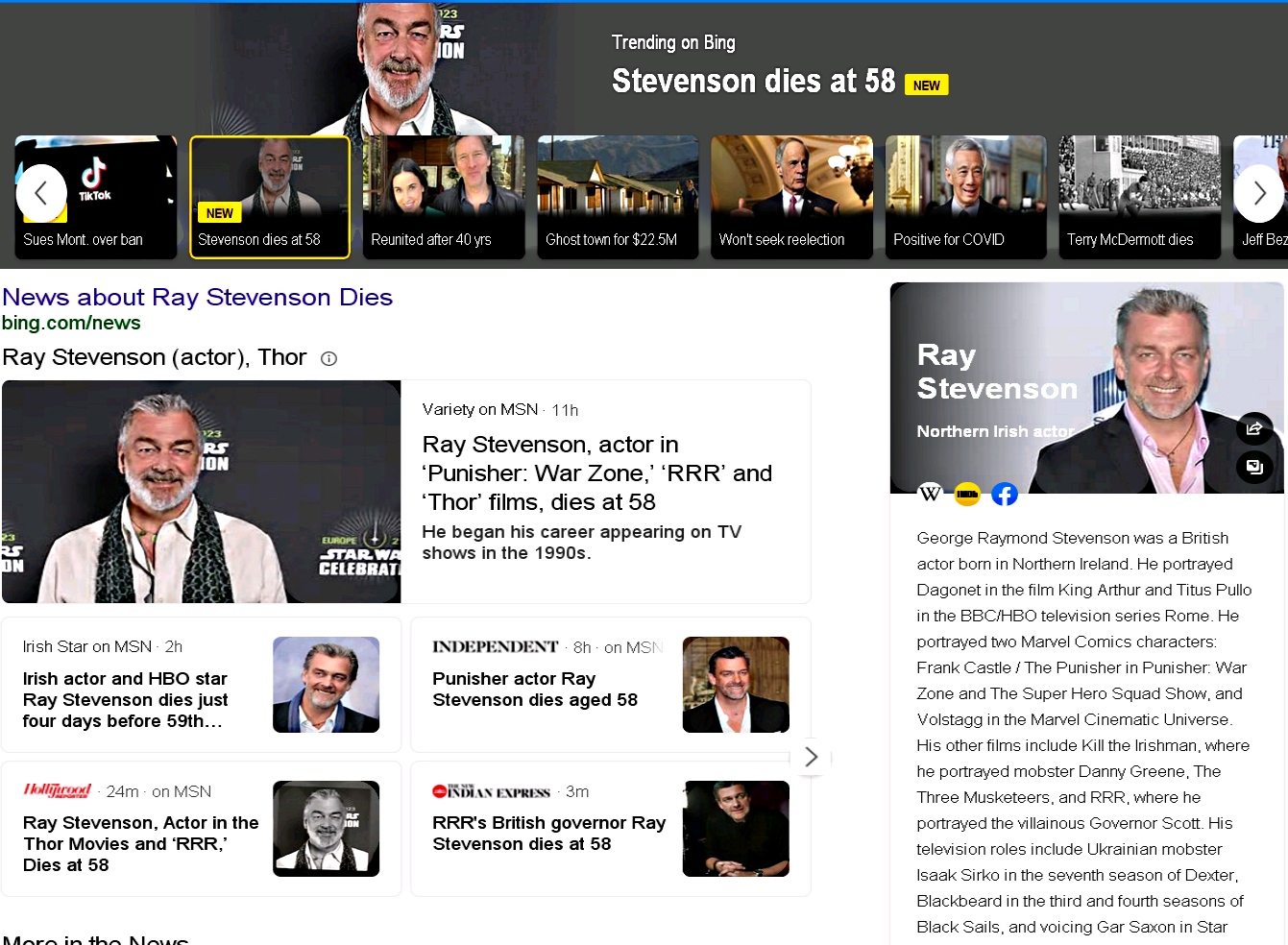This screenshot has height=945, width=1288.
Task: Go to previous trending carousel items
Action: pyautogui.click(x=40, y=193)
